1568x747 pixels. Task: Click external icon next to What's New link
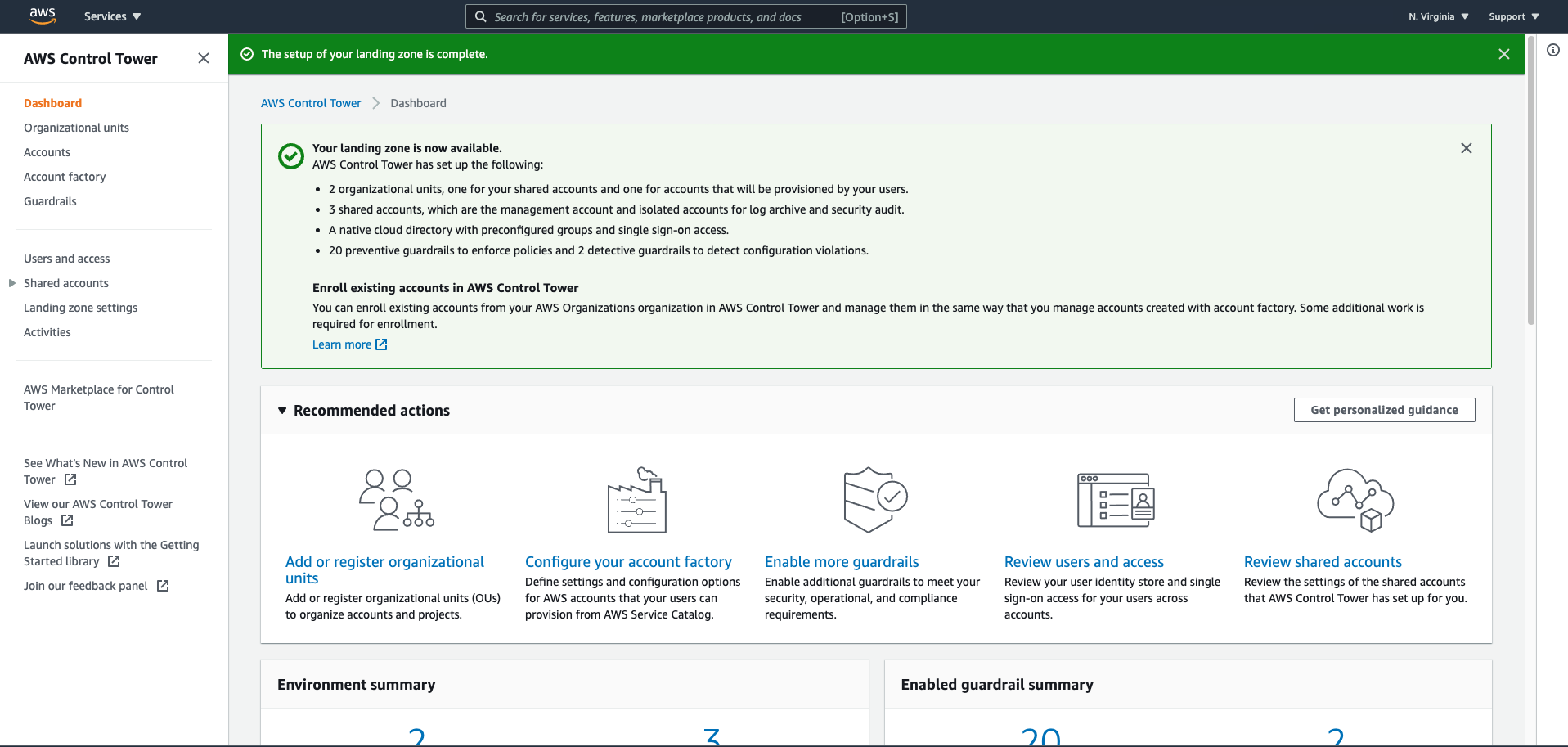pyautogui.click(x=70, y=479)
